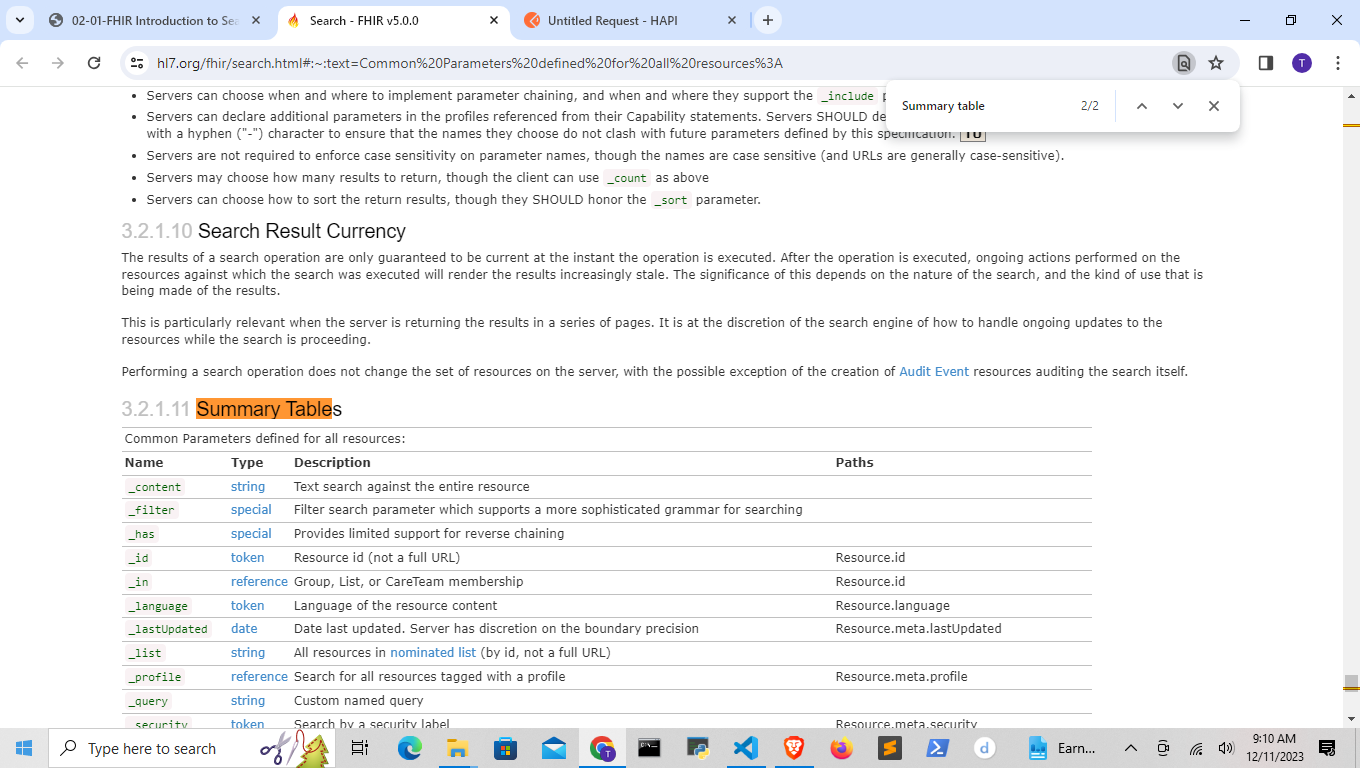Close the Untitled Request - HAPI tab

(732, 20)
